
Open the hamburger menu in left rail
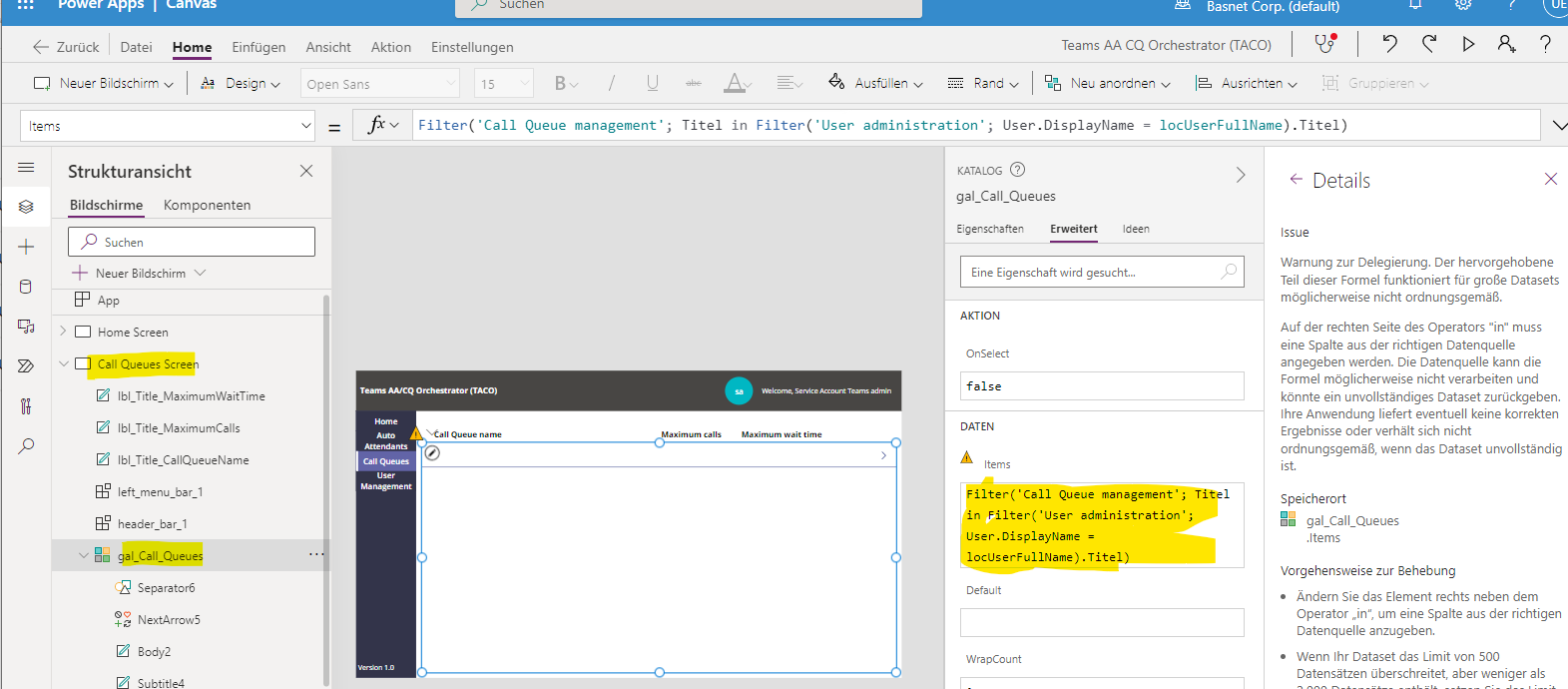[26, 168]
